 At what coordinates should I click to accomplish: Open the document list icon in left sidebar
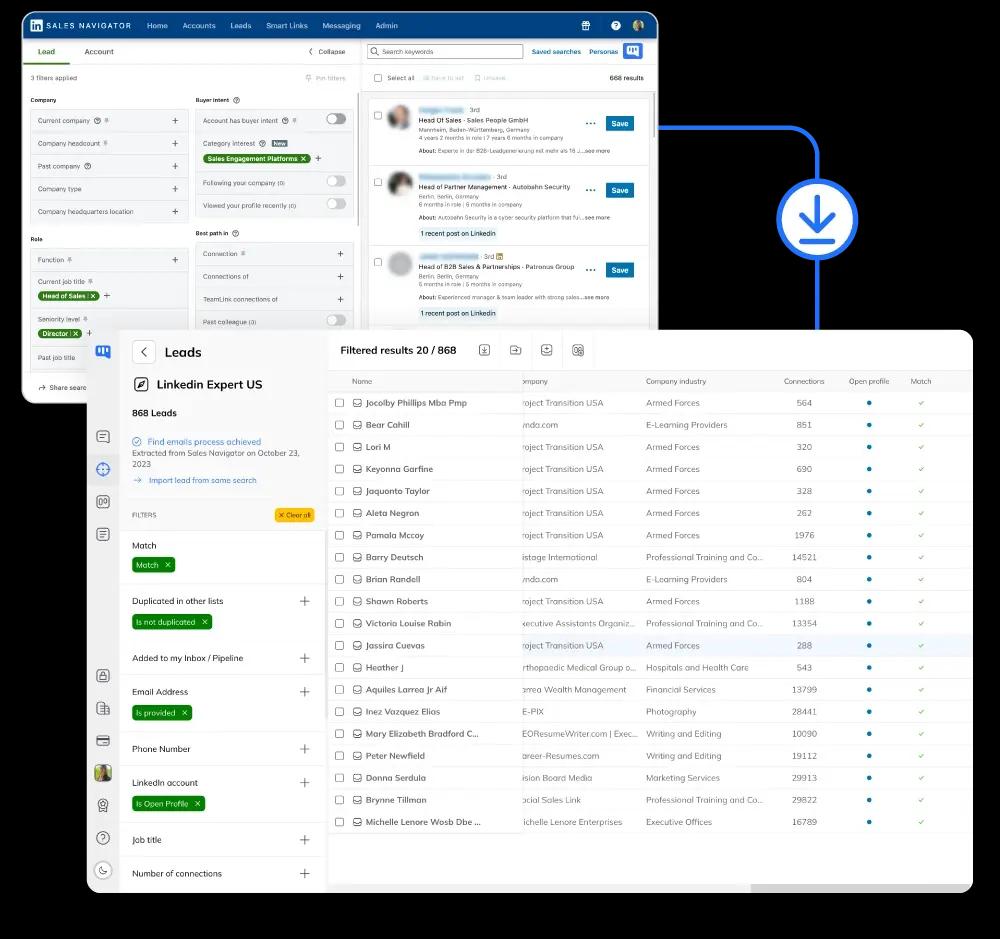pyautogui.click(x=103, y=535)
